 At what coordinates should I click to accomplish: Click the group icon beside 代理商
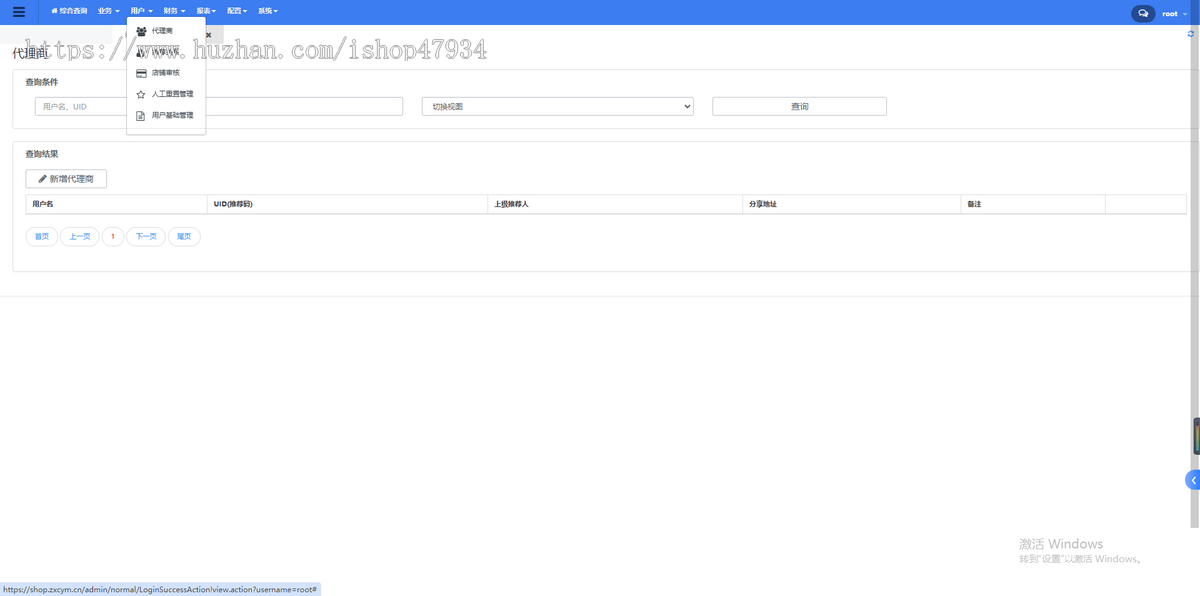point(141,31)
